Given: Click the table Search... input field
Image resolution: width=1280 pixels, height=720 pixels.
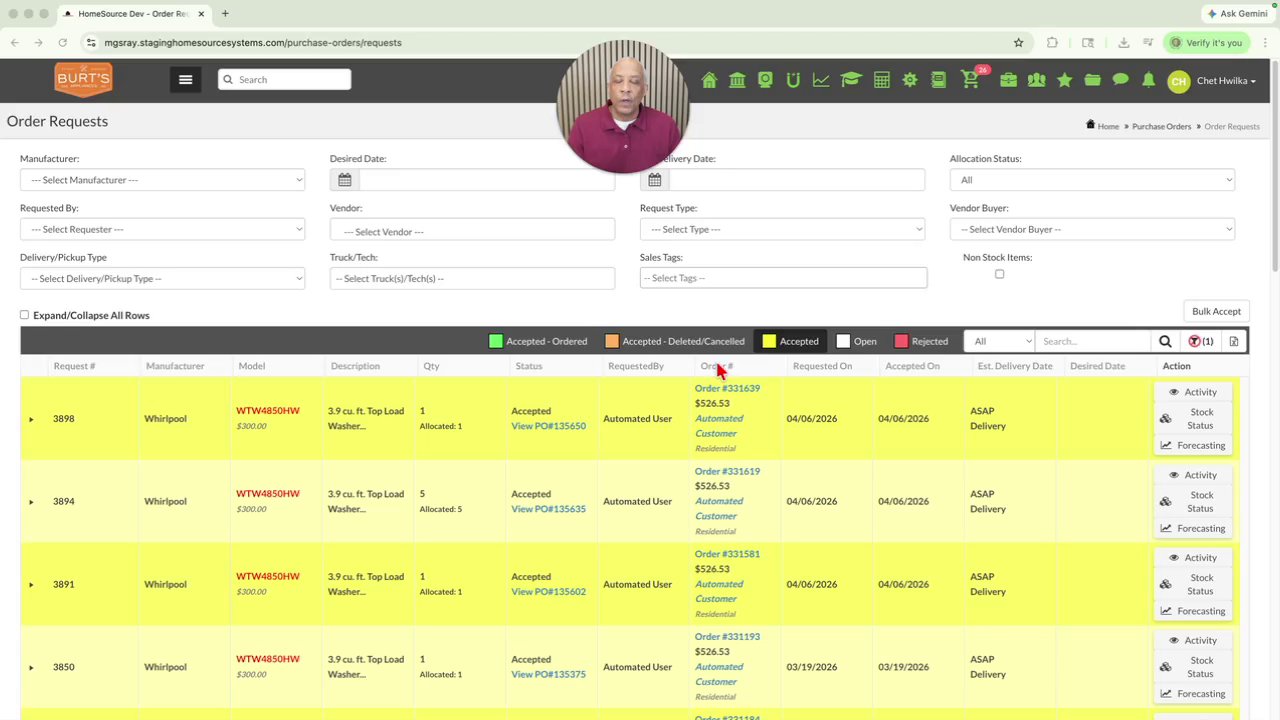Looking at the screenshot, I should tap(1093, 341).
